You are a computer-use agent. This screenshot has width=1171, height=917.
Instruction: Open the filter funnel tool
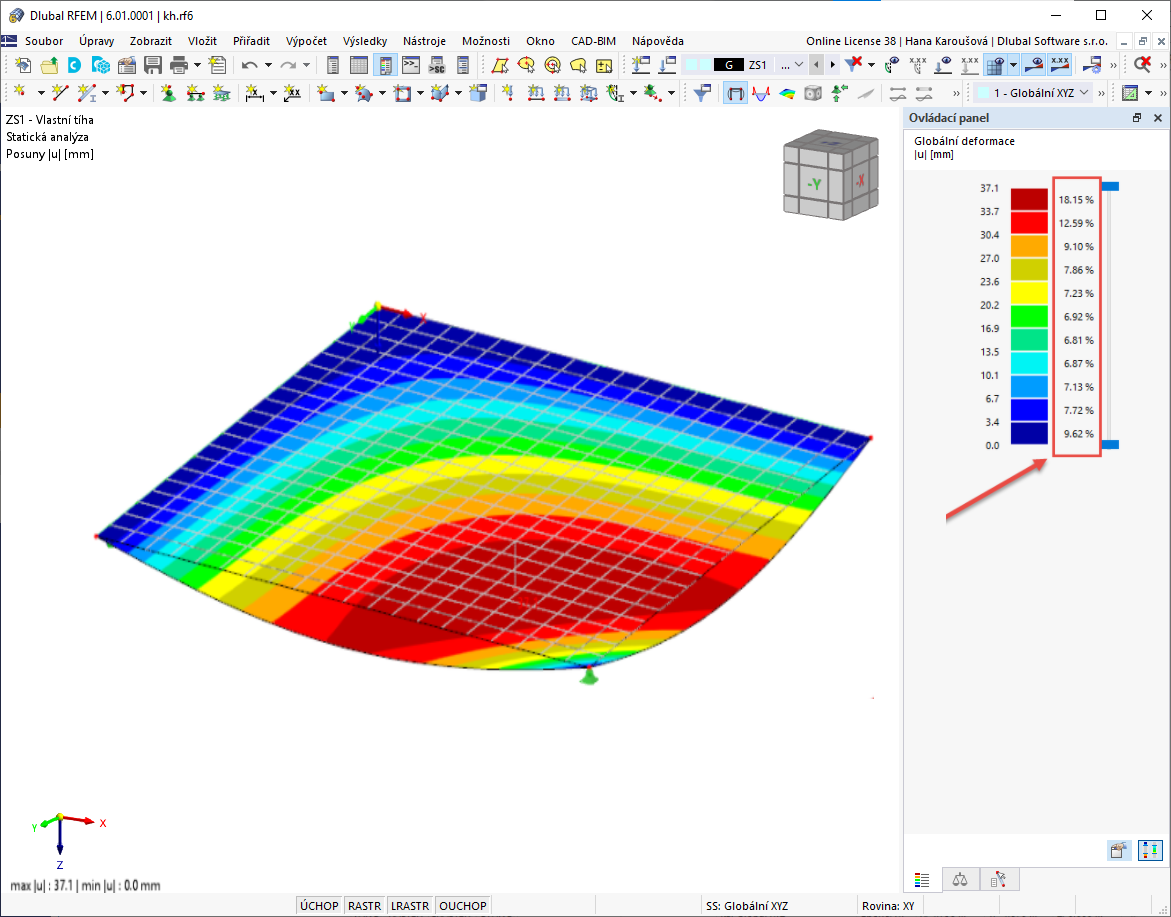tap(701, 93)
